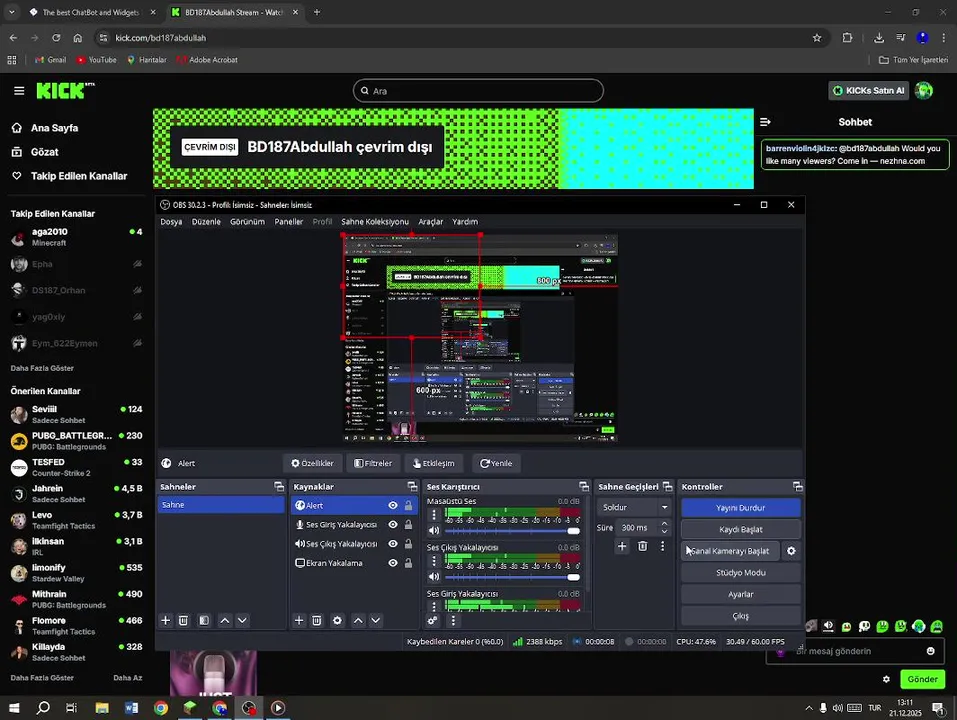Viewport: 957px width, 720px height.
Task: Add a new source with plus icon in Kaynaklar
Action: click(x=299, y=621)
